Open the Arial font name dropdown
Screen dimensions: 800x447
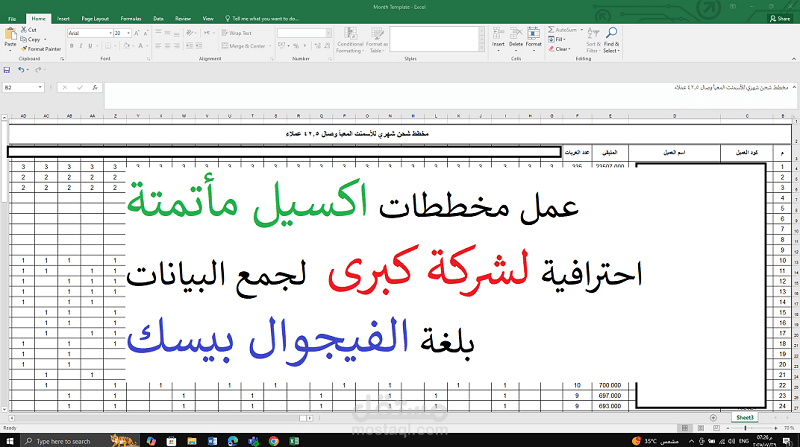pyautogui.click(x=110, y=33)
